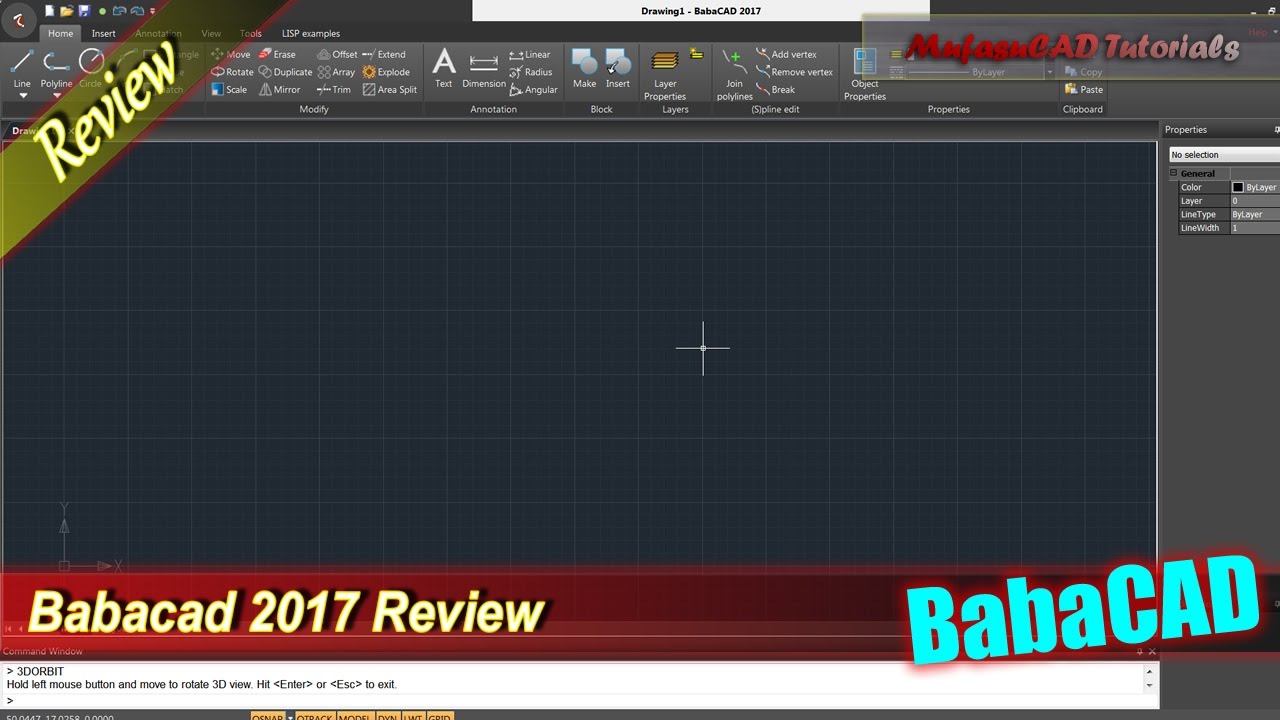1280x720 pixels.
Task: Click the Color ByLayer swatch in Properties
Action: click(x=1238, y=187)
